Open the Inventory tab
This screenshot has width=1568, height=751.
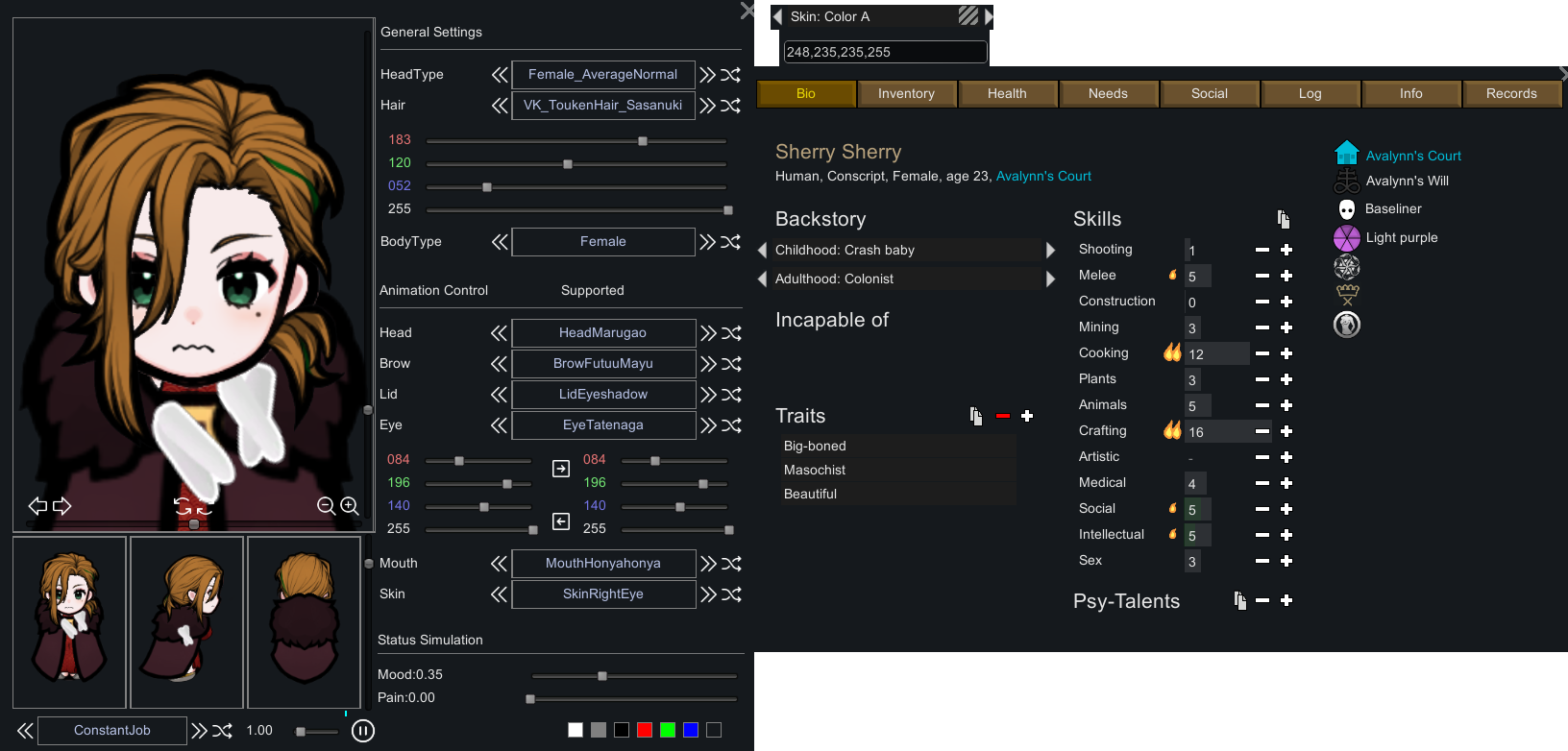pos(906,93)
